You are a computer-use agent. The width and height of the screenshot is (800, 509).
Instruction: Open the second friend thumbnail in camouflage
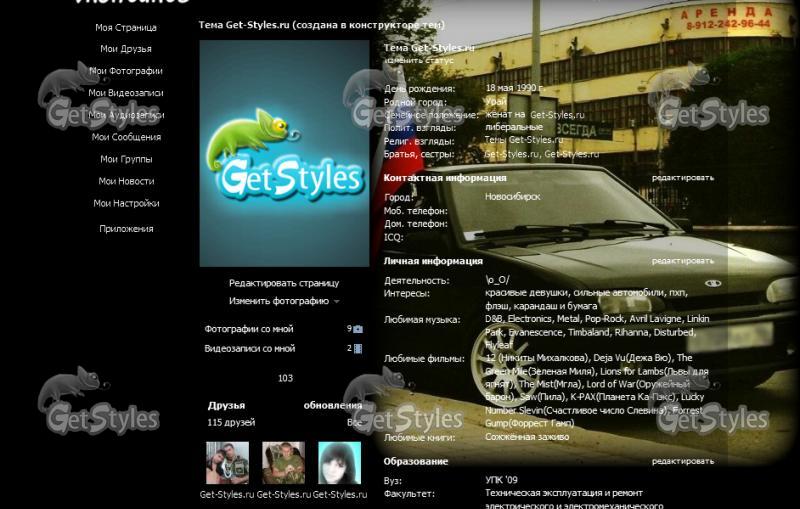coord(283,463)
